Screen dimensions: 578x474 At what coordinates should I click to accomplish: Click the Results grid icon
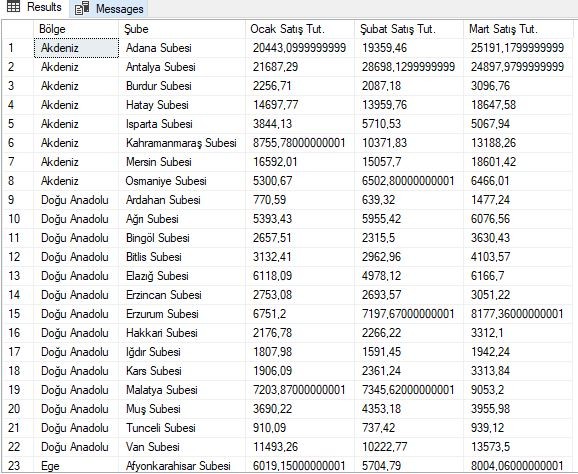click(14, 6)
